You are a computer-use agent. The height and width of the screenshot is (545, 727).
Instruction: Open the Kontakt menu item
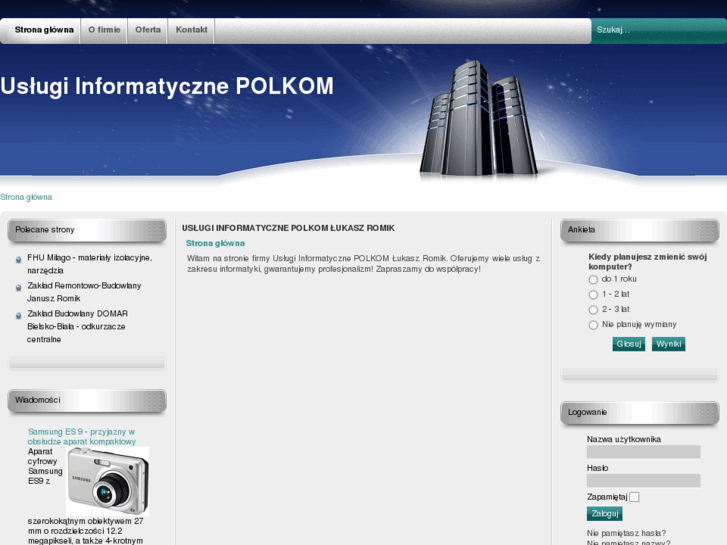click(191, 30)
